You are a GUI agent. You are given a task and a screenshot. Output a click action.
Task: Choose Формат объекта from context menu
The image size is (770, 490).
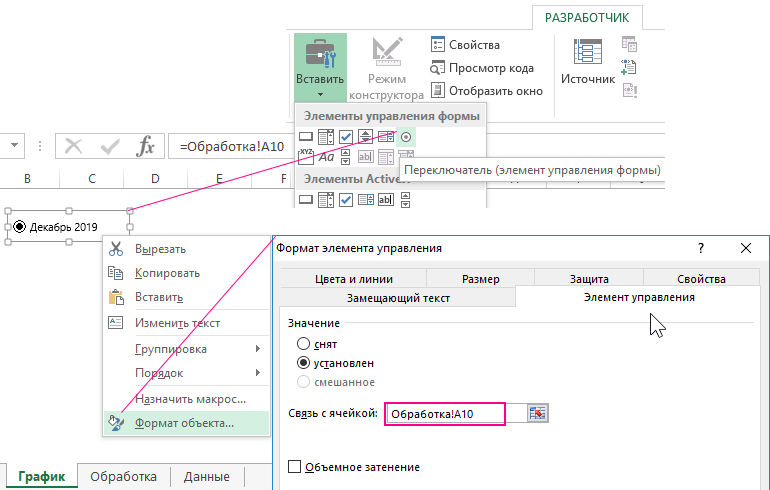[x=186, y=422]
